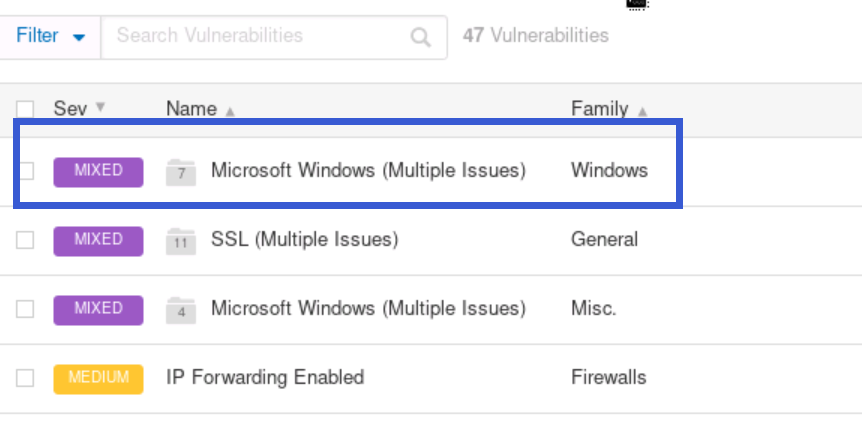Check the SSL (Multiple Issues) row checkbox
Screen dimensions: 862x432
pos(26,240)
